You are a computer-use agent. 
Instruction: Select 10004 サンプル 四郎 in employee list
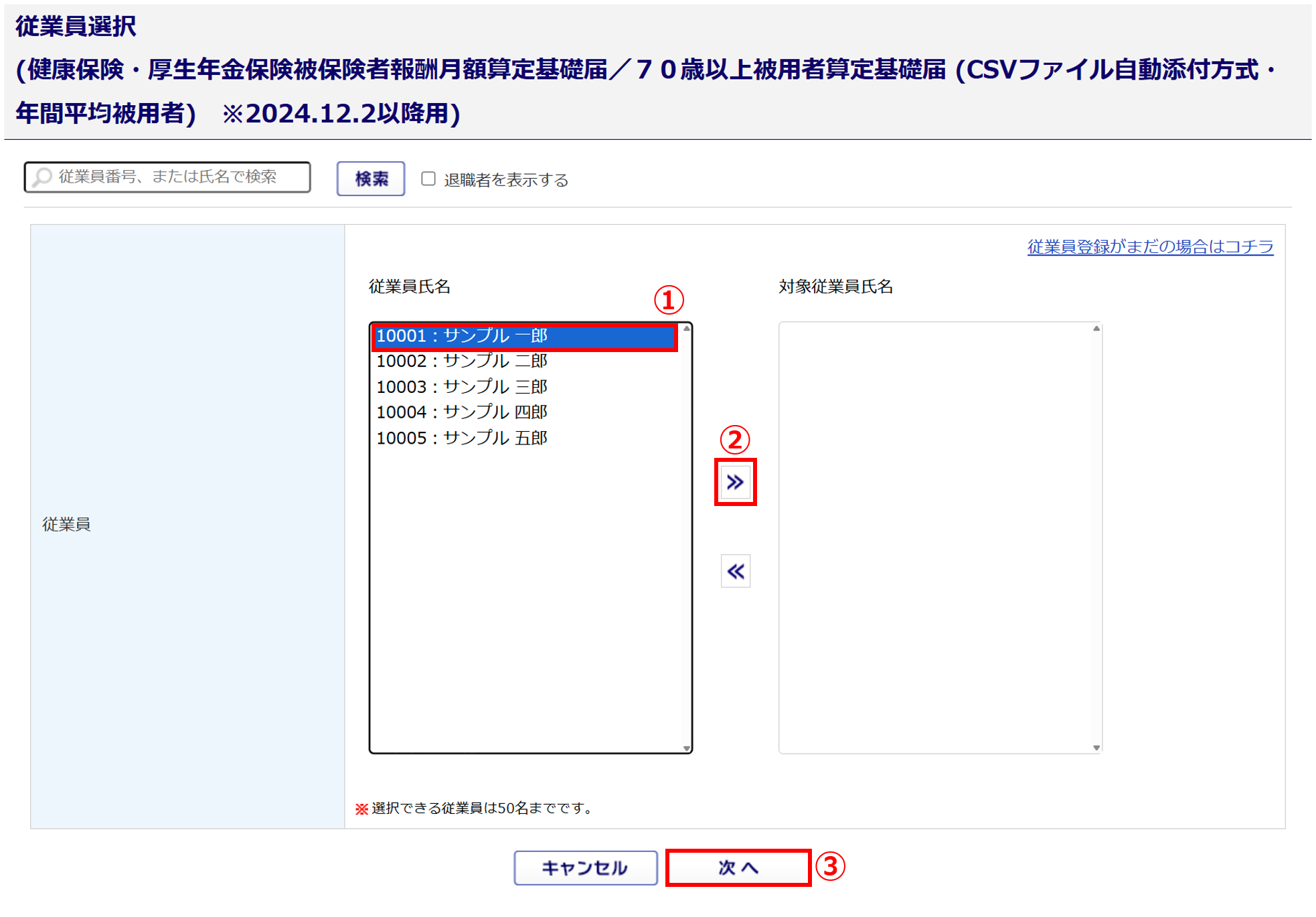[462, 412]
